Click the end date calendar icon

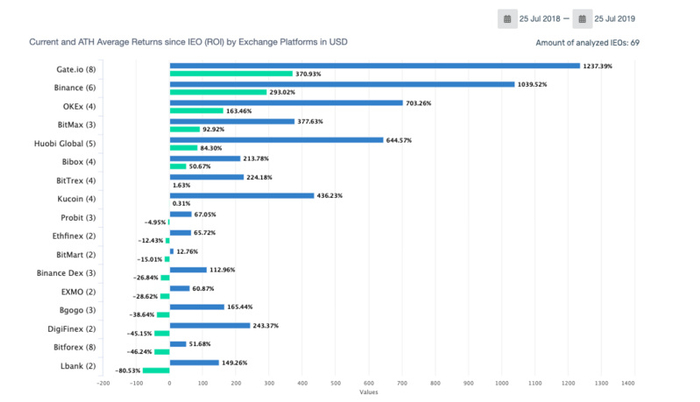coord(582,19)
